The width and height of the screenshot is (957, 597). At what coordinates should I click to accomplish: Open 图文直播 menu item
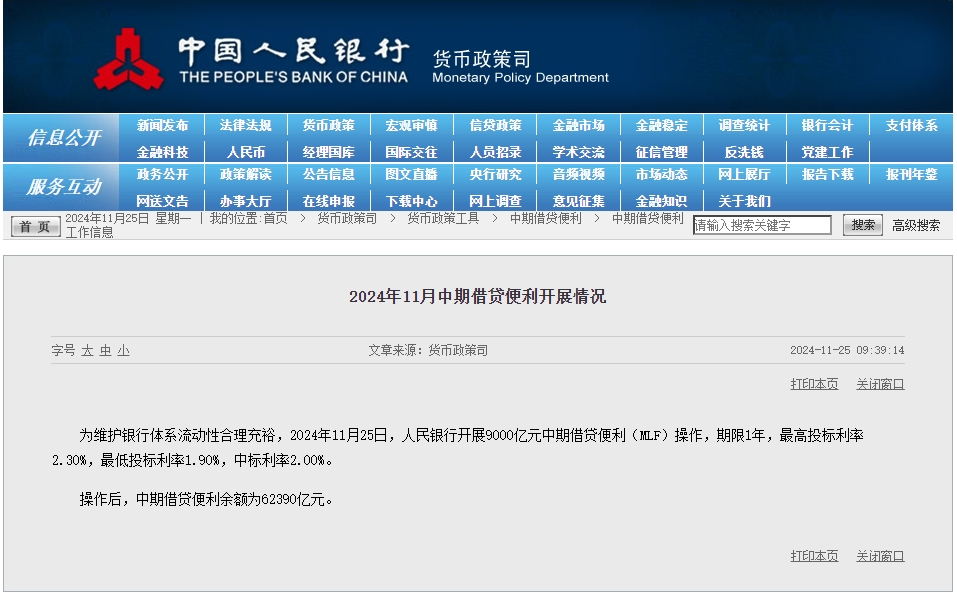click(x=411, y=175)
